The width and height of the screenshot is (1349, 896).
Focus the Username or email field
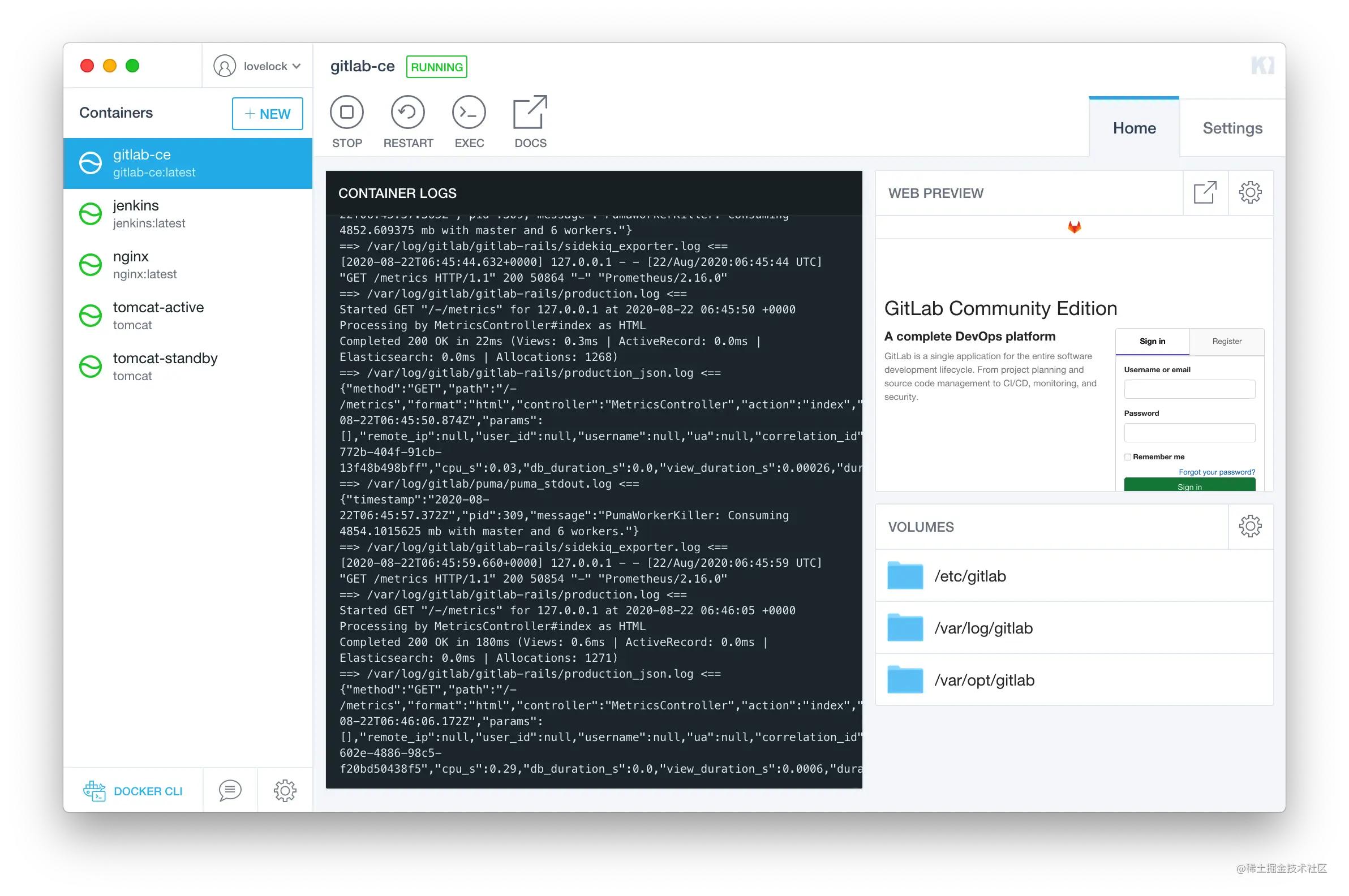click(1189, 389)
